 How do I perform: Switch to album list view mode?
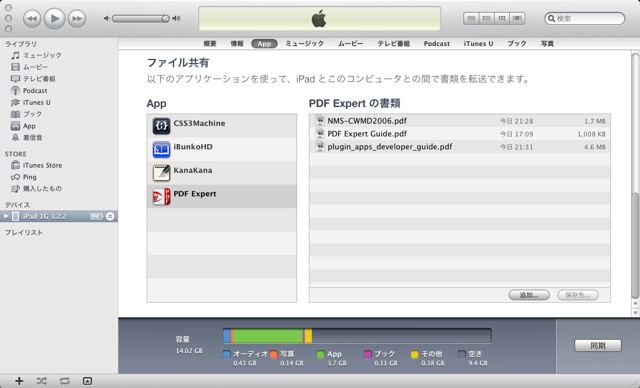(487, 18)
